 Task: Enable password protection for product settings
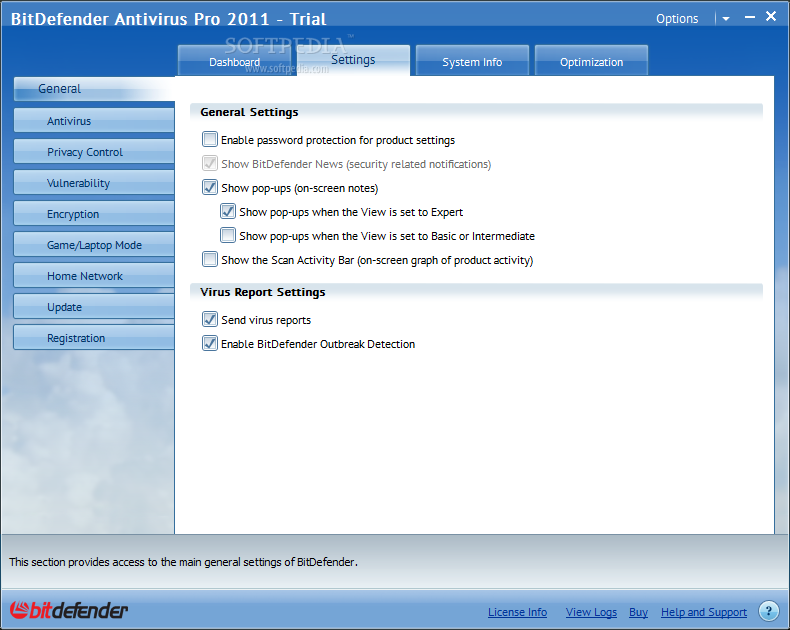point(210,139)
